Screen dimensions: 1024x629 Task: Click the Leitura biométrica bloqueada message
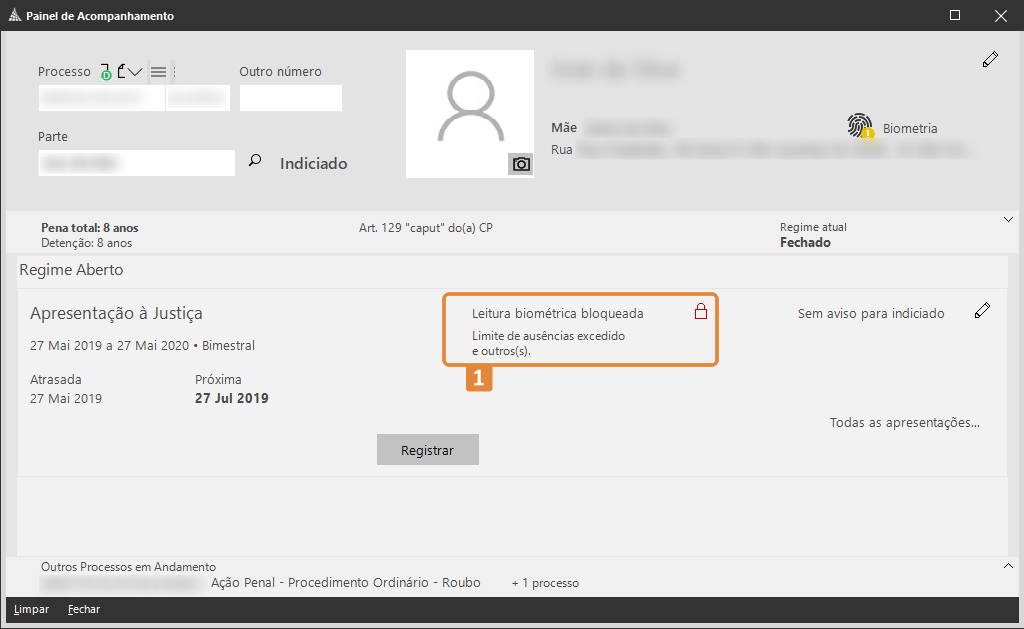click(x=557, y=314)
